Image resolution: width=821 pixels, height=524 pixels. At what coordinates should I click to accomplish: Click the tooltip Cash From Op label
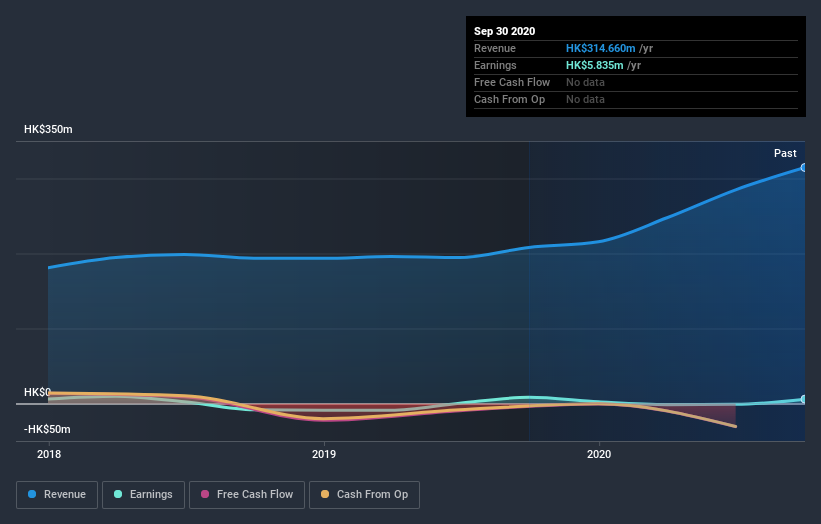click(509, 99)
